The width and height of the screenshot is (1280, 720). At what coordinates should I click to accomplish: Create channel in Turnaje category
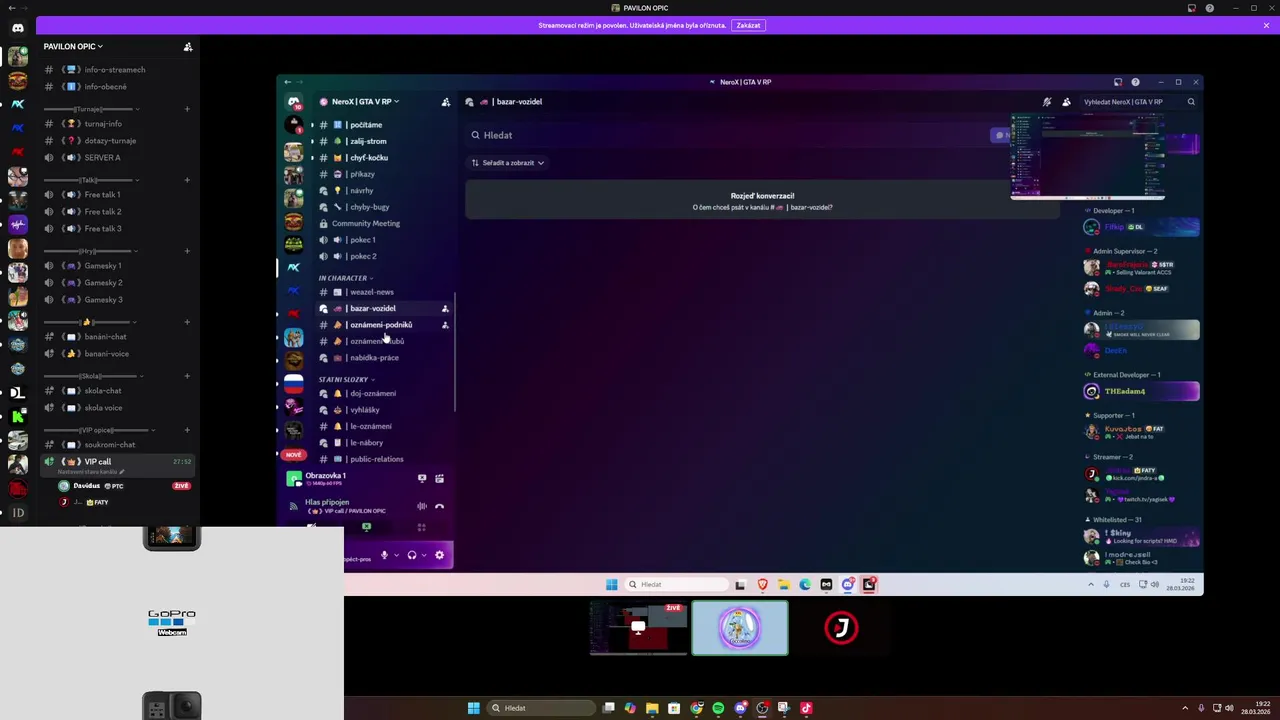187,108
